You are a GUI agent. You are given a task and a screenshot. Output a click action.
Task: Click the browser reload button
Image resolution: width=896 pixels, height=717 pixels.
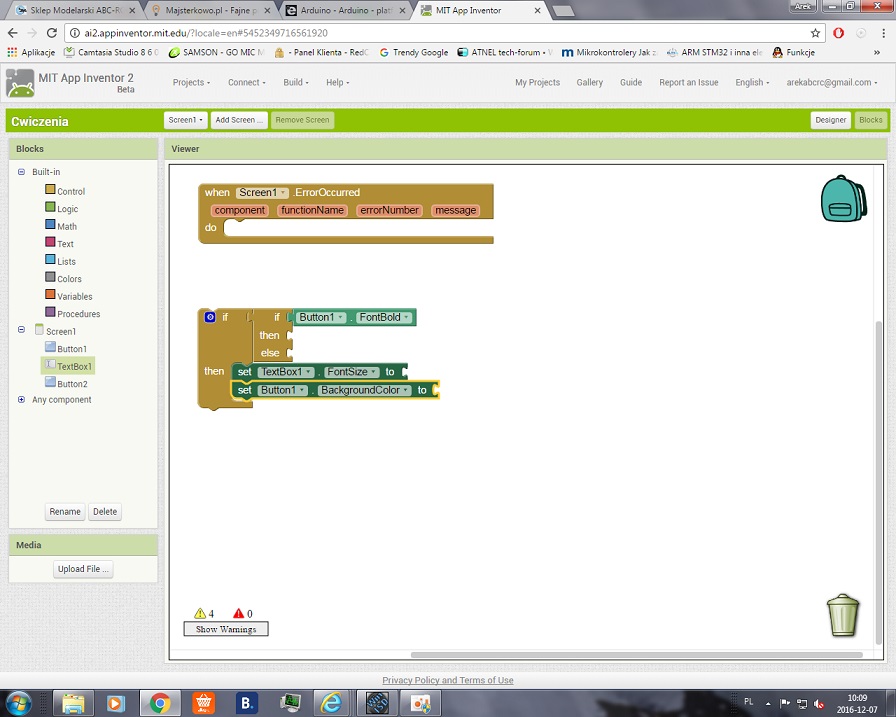point(51,33)
